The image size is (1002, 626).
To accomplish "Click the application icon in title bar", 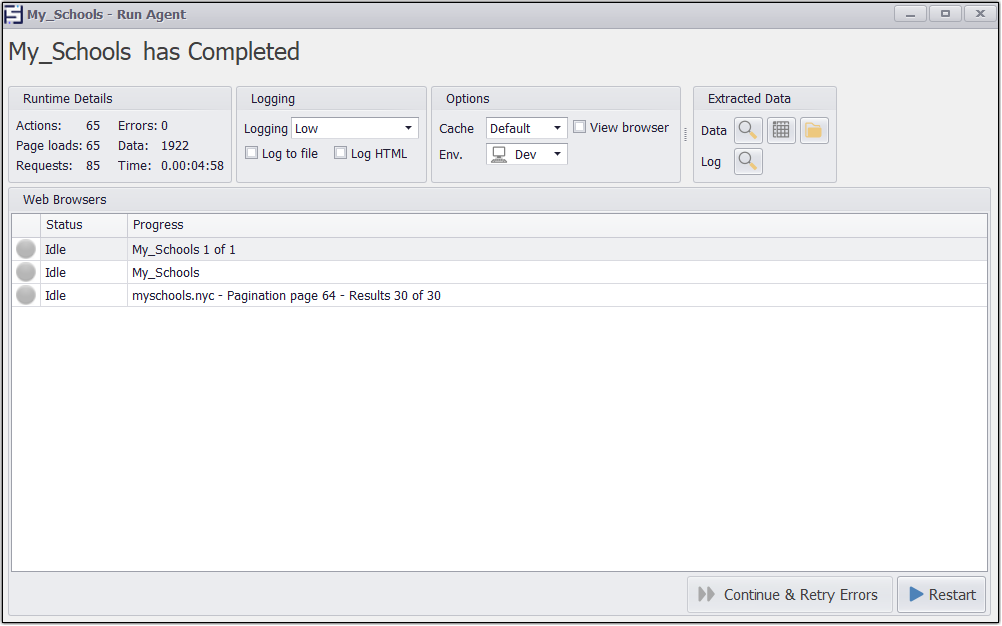I will (13, 15).
